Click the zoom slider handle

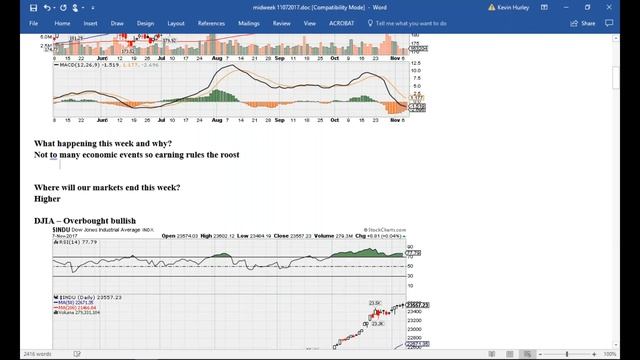[567, 354]
